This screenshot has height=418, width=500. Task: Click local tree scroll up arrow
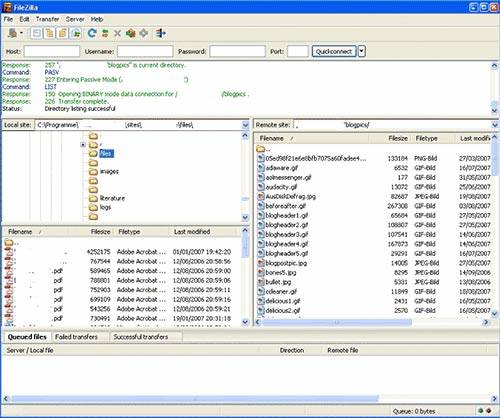[245, 135]
